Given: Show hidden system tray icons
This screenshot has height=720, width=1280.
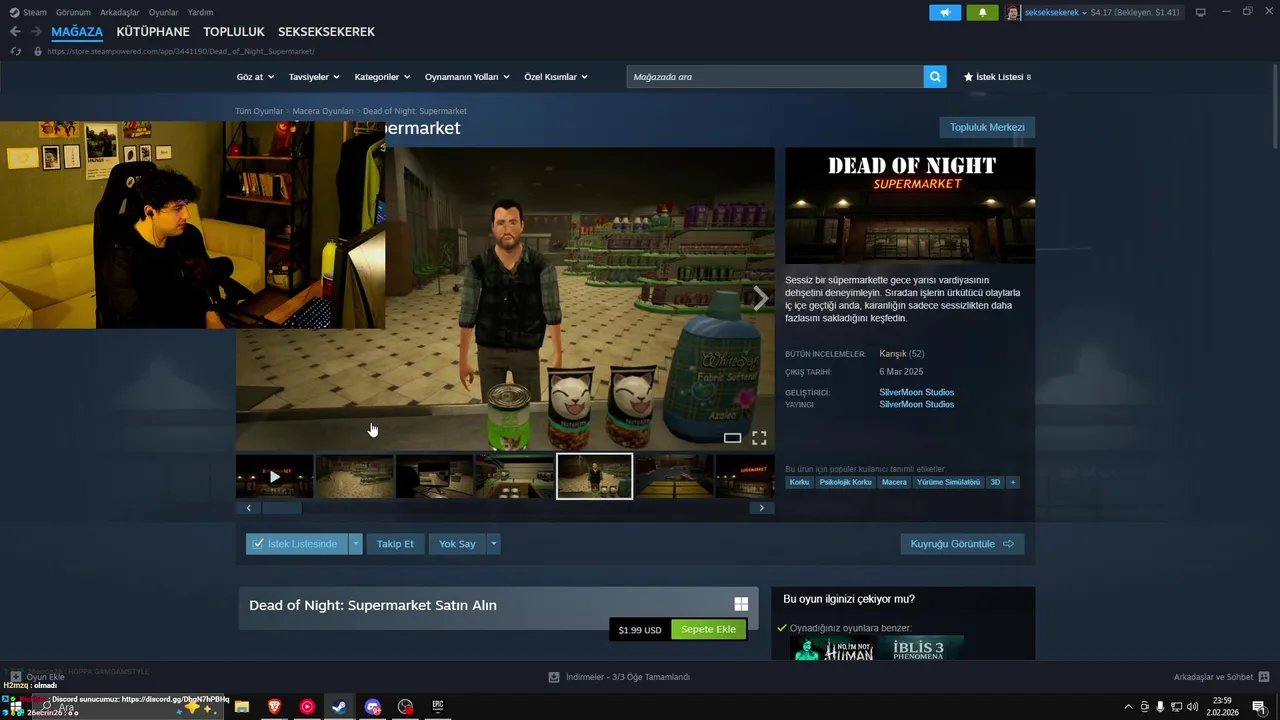Looking at the screenshot, I should pos(1129,707).
